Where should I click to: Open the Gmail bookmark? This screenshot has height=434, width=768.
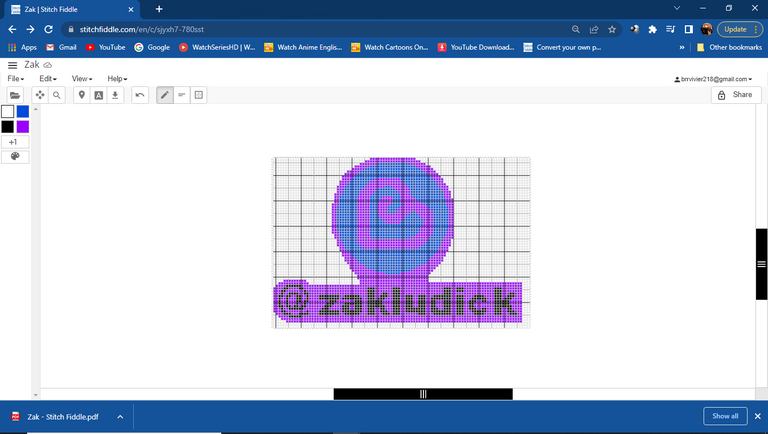61,48
